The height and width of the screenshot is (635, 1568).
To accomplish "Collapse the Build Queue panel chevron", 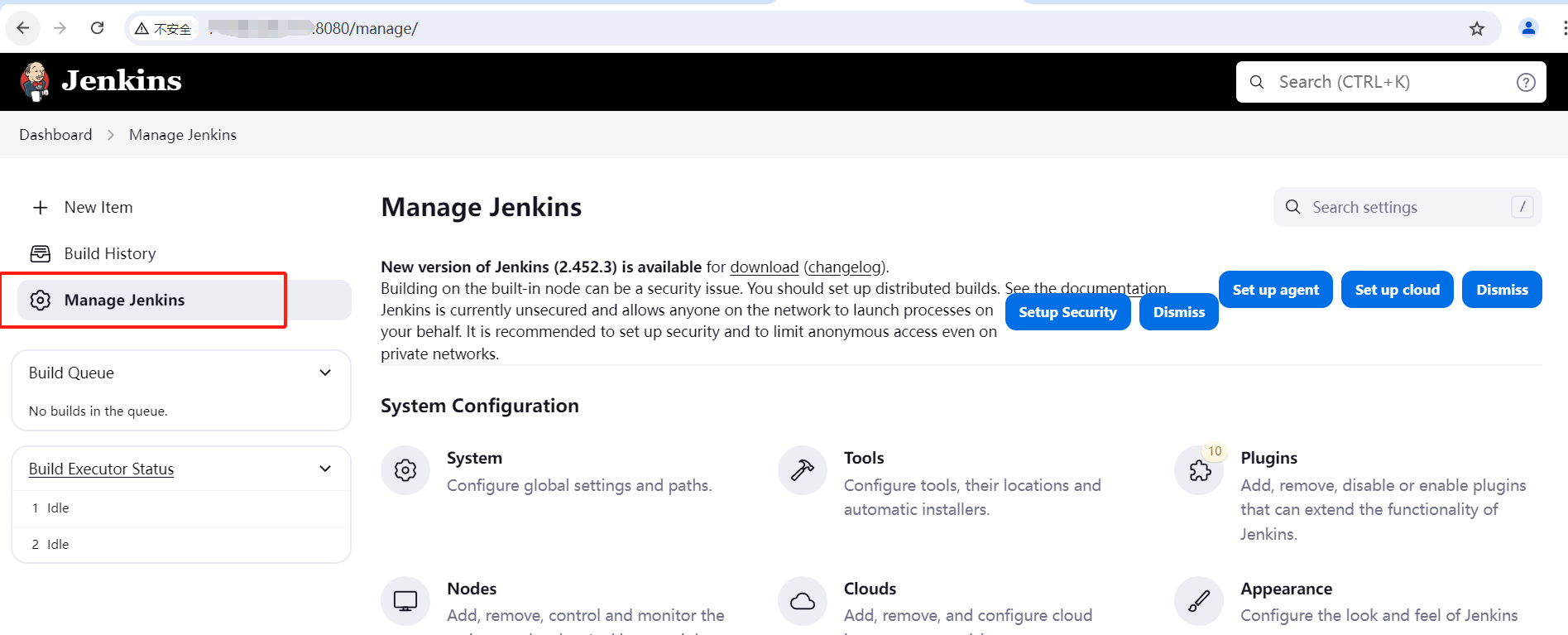I will click(325, 373).
